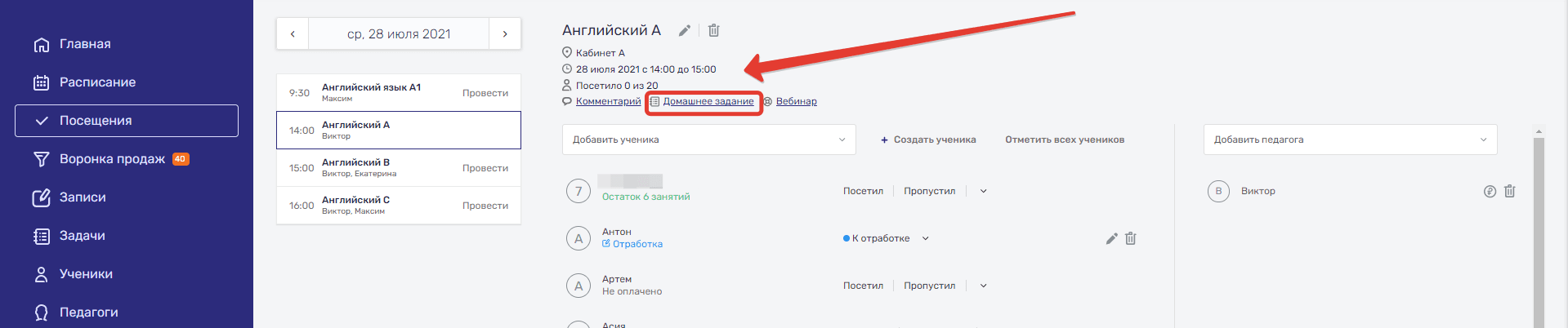This screenshot has width=1568, height=328.
Task: Select the 15:00 Английский В lesson
Action: coord(398,168)
